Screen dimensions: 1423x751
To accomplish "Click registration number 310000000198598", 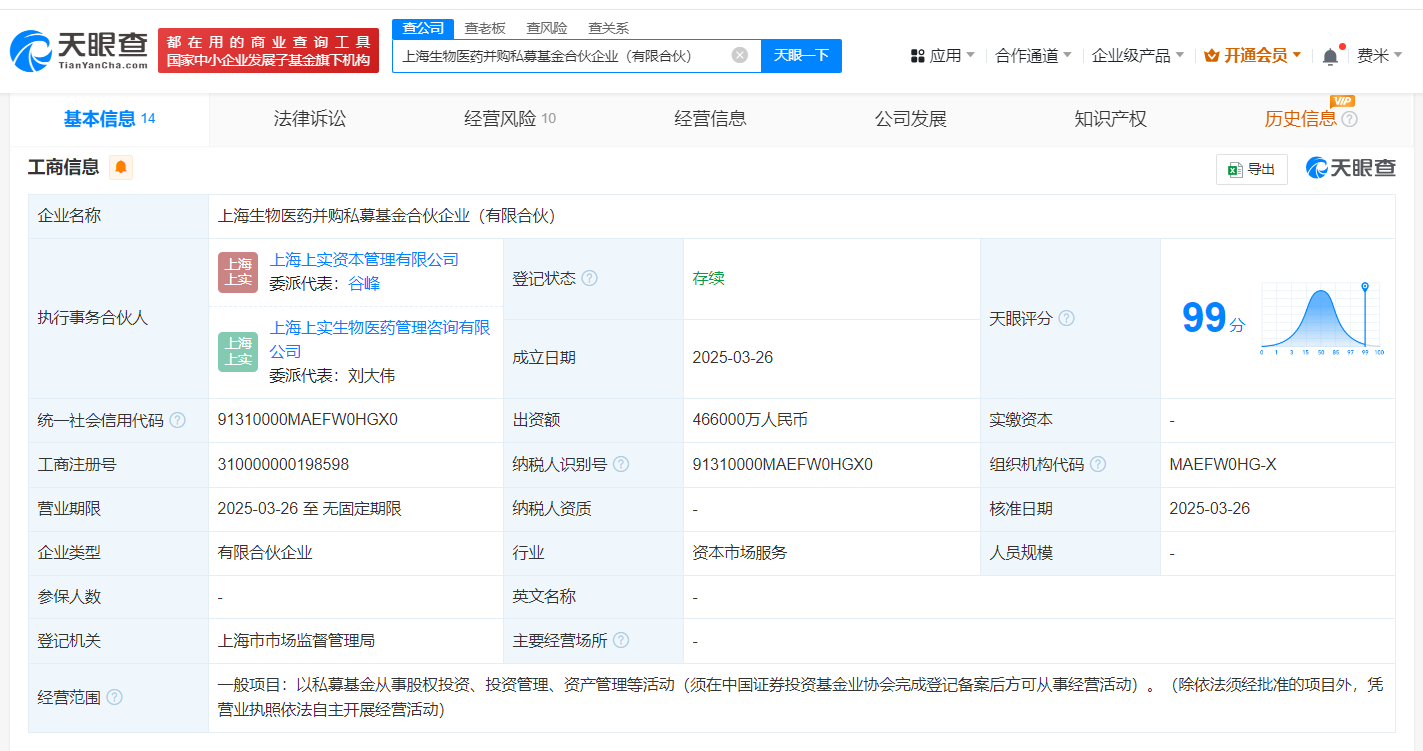I will 283,464.
